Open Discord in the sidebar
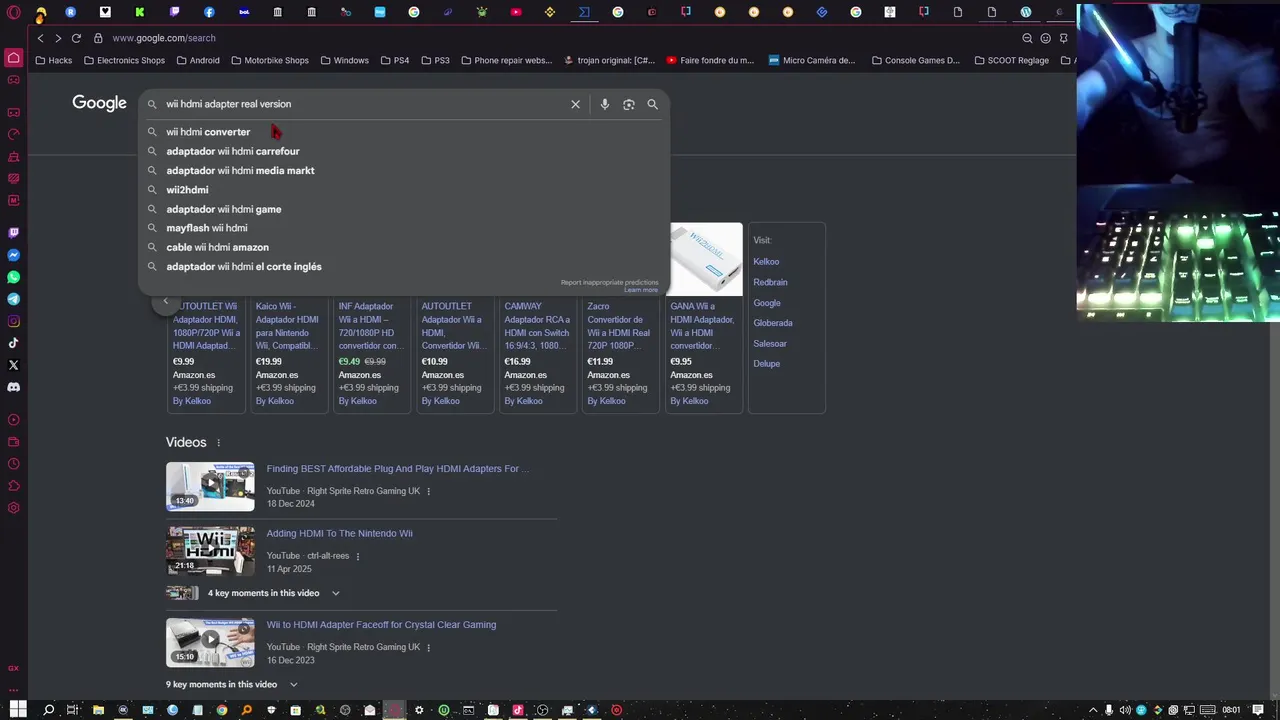Image resolution: width=1280 pixels, height=720 pixels. click(13, 387)
